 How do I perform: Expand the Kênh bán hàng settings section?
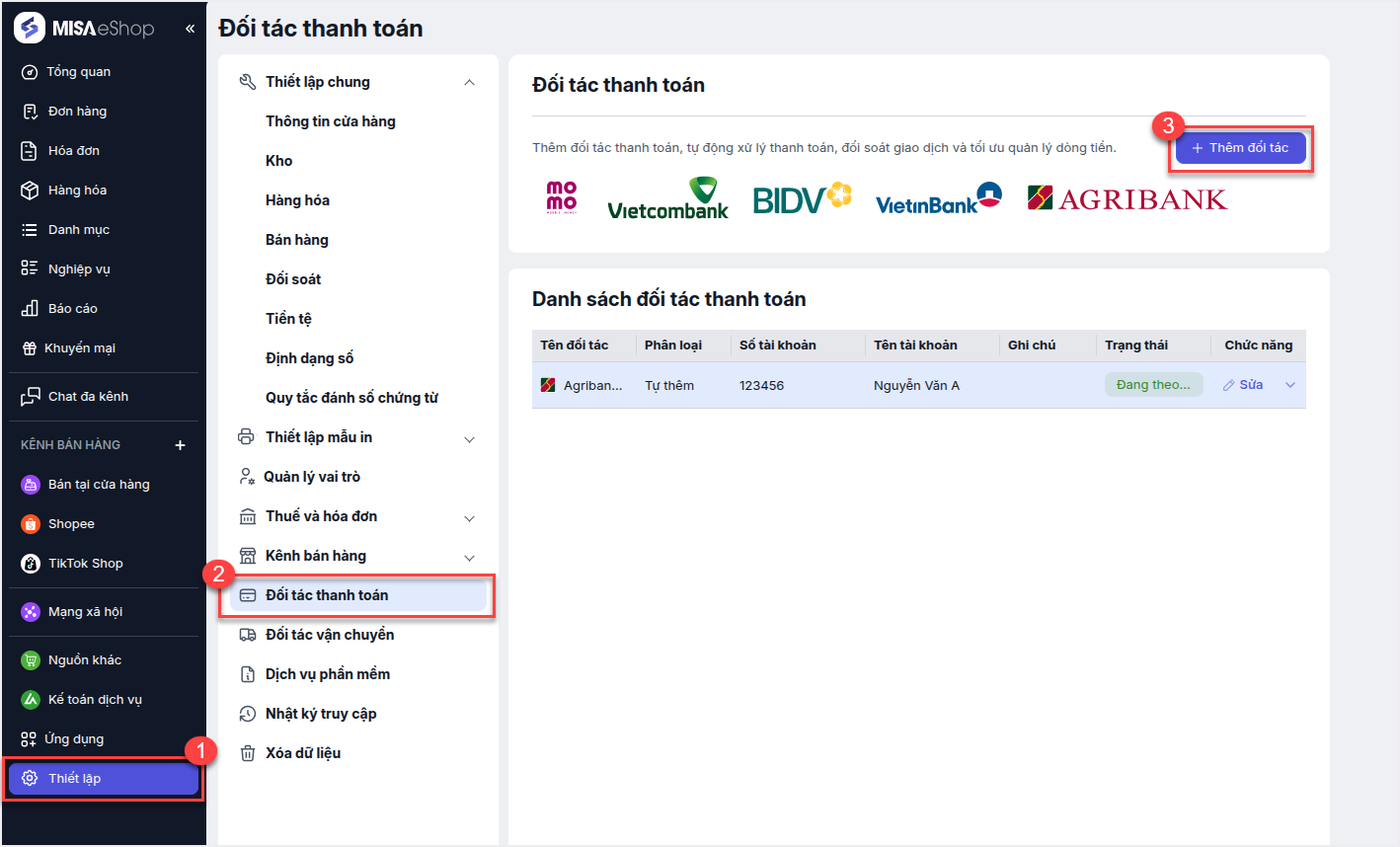pyautogui.click(x=469, y=558)
